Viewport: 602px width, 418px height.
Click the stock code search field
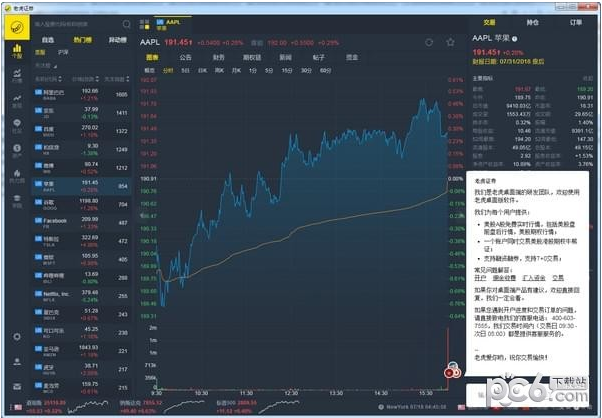77,24
